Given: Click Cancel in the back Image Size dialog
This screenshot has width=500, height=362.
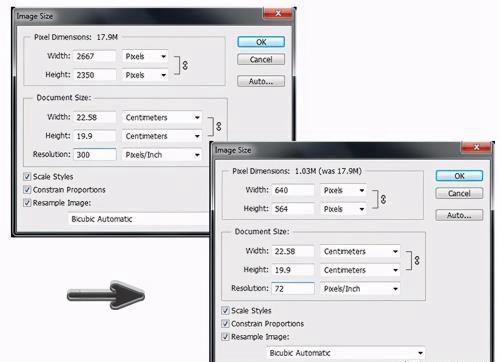Looking at the screenshot, I should click(261, 59).
